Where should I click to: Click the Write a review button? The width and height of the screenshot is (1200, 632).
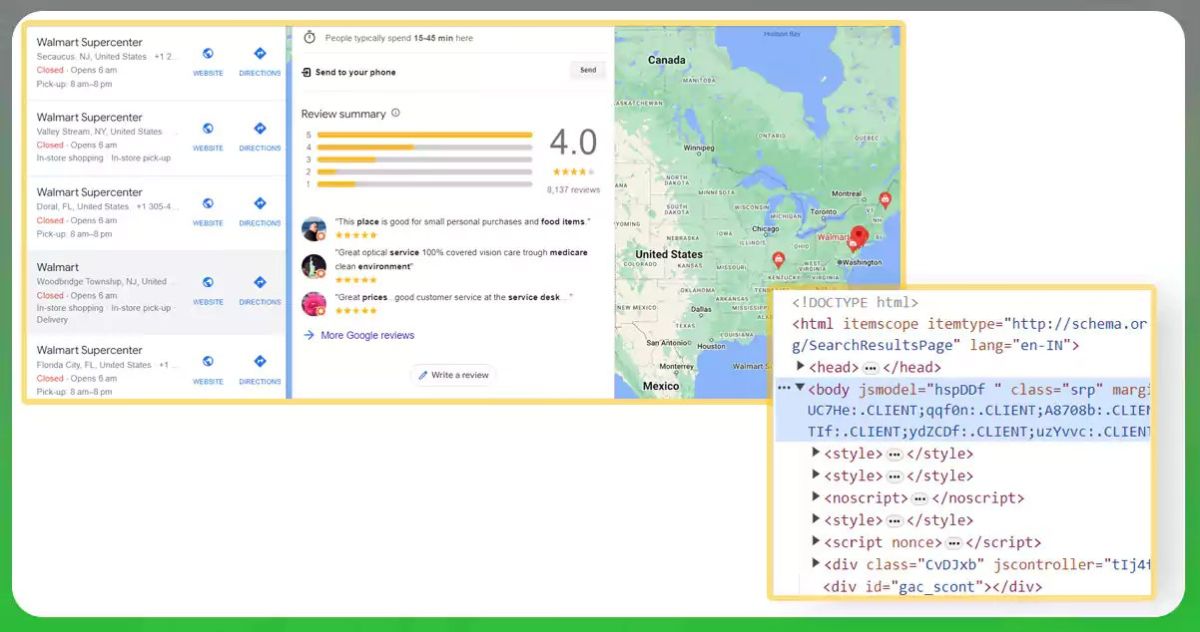click(x=453, y=375)
